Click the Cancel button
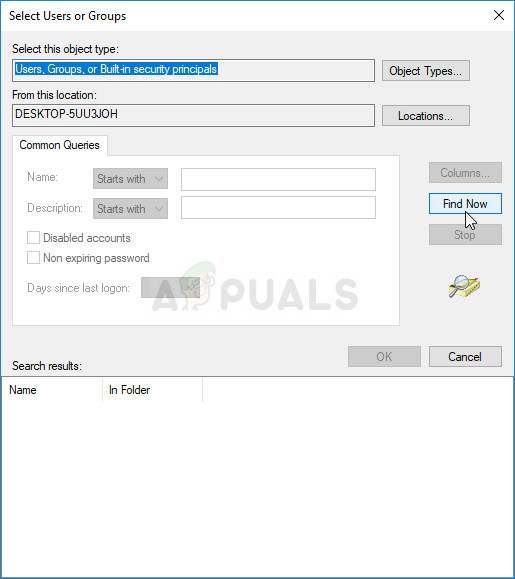The width and height of the screenshot is (515, 579). tap(465, 356)
